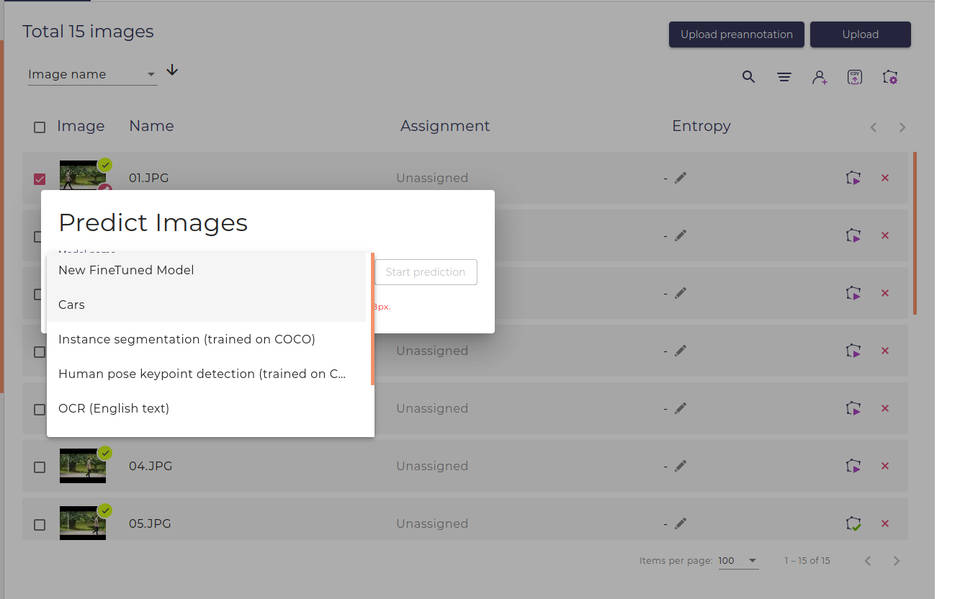Uncheck the 01.JPG row checkbox
Screen dimensions: 960x599
[x=38, y=178]
